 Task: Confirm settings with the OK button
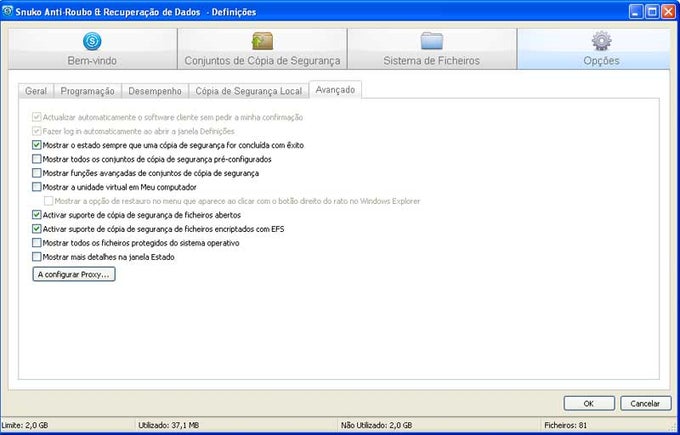589,403
